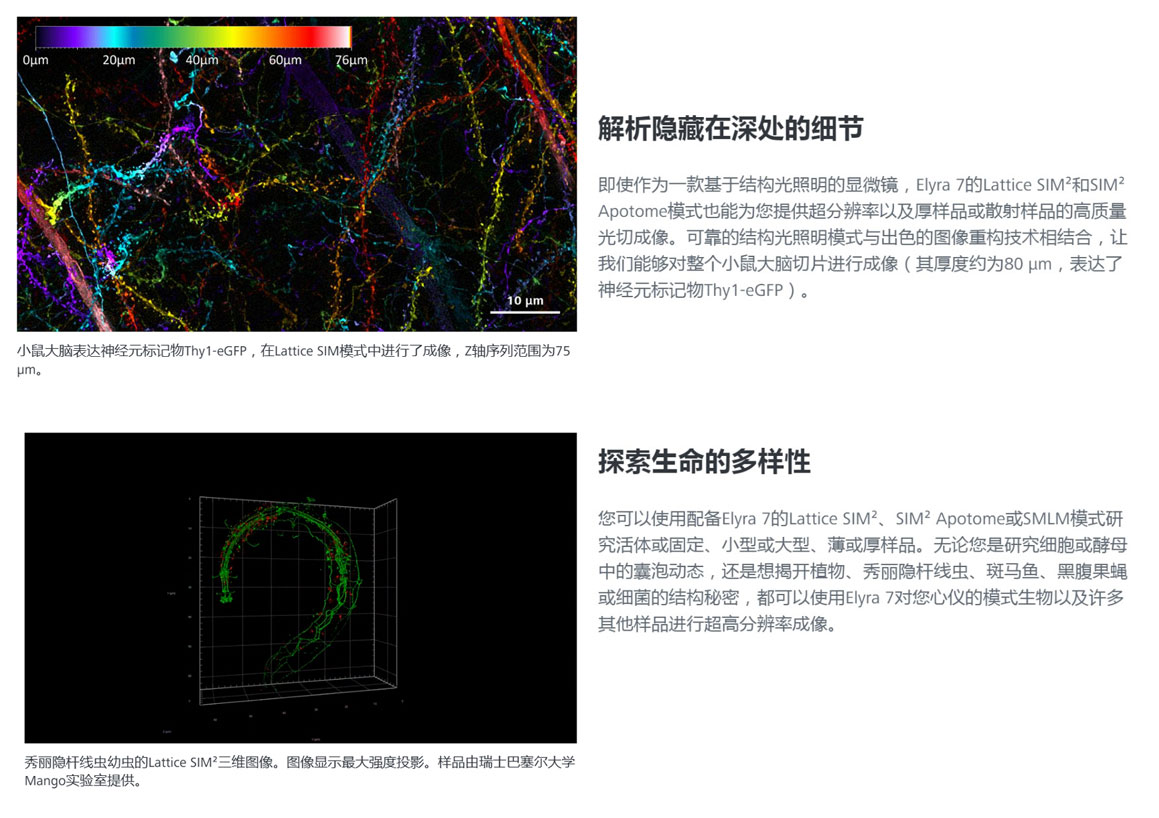Click the heading 探索生命的多样性
Viewport: 1159px width, 818px height.
(x=704, y=462)
